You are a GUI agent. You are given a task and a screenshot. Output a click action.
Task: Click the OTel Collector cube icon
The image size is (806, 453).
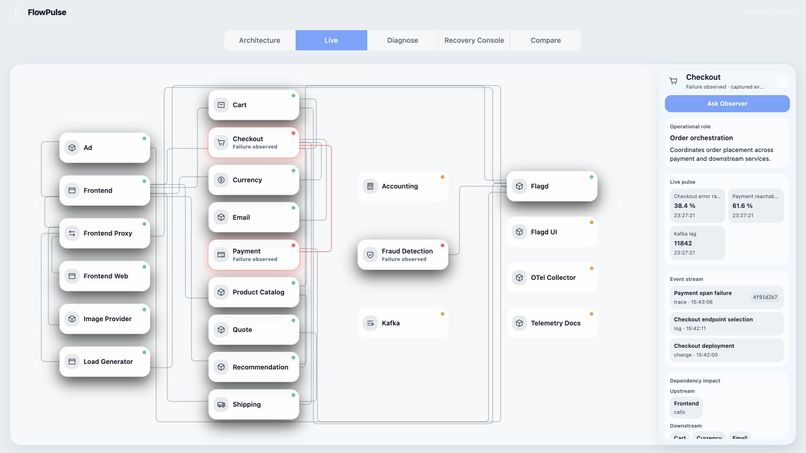tap(519, 278)
